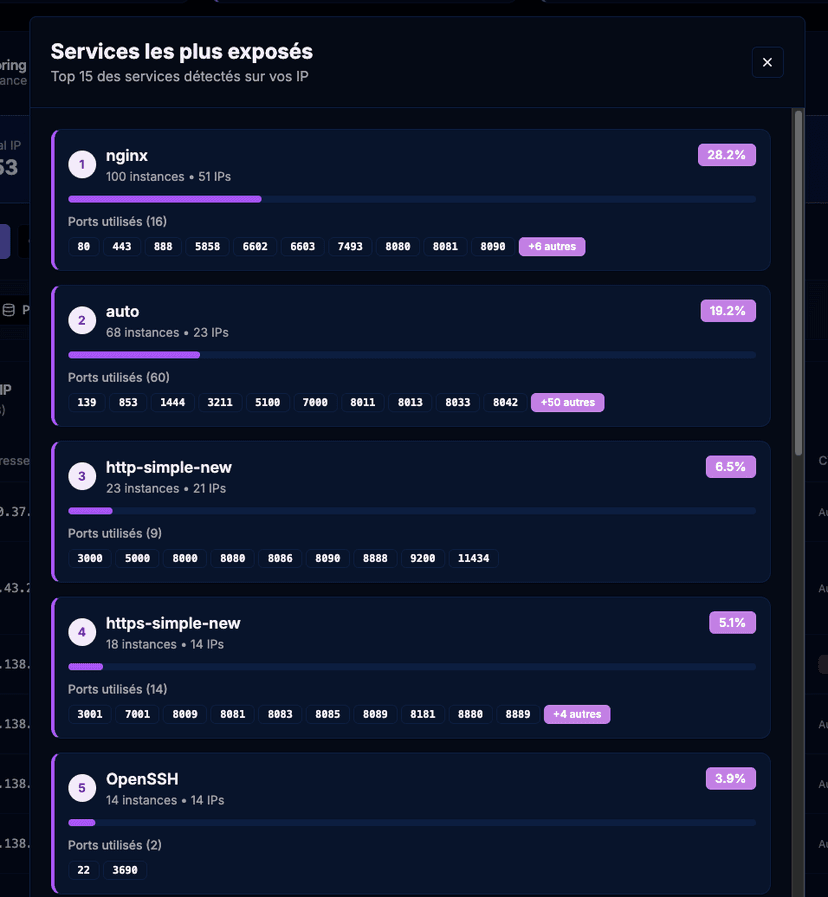
Task: Click port 3690 chip under OpenSSH
Action: (x=124, y=870)
